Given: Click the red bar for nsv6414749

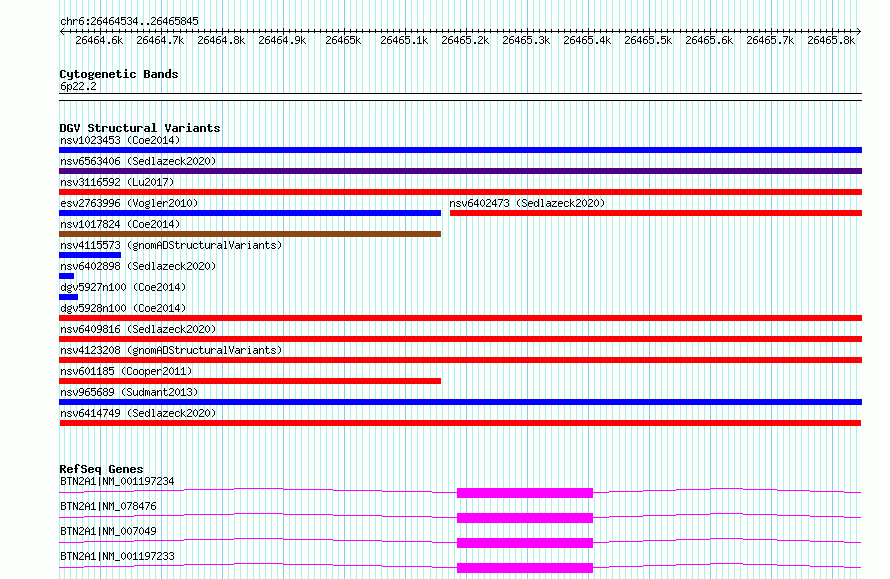Looking at the screenshot, I should click(x=460, y=423).
